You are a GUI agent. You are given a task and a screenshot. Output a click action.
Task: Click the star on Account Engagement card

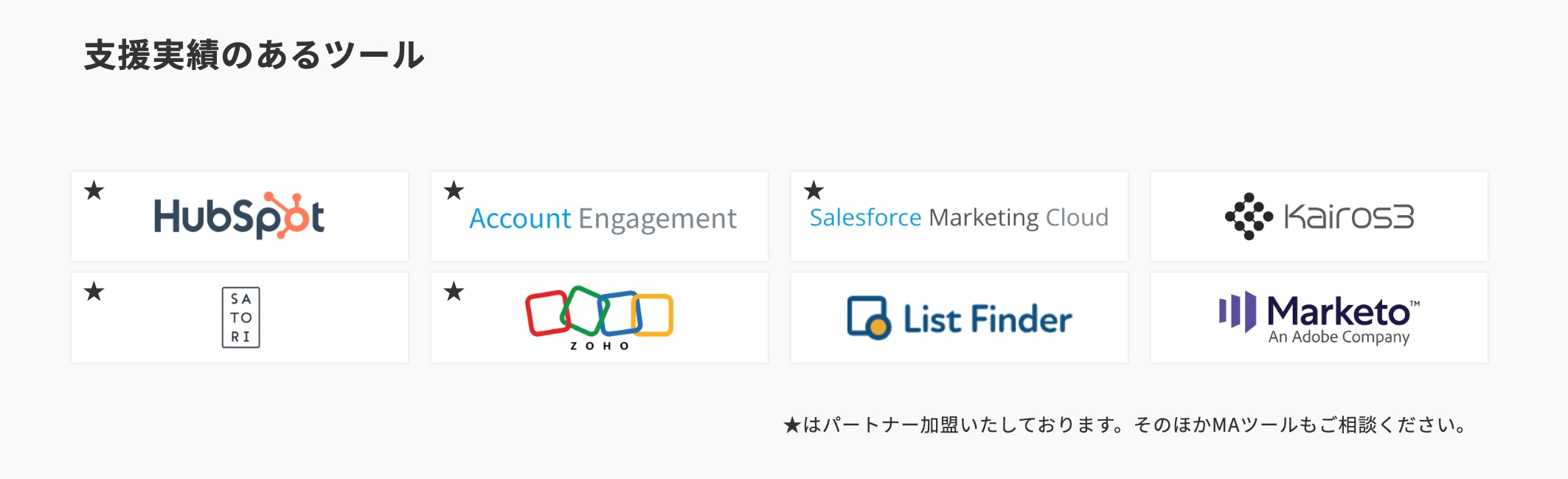[454, 191]
